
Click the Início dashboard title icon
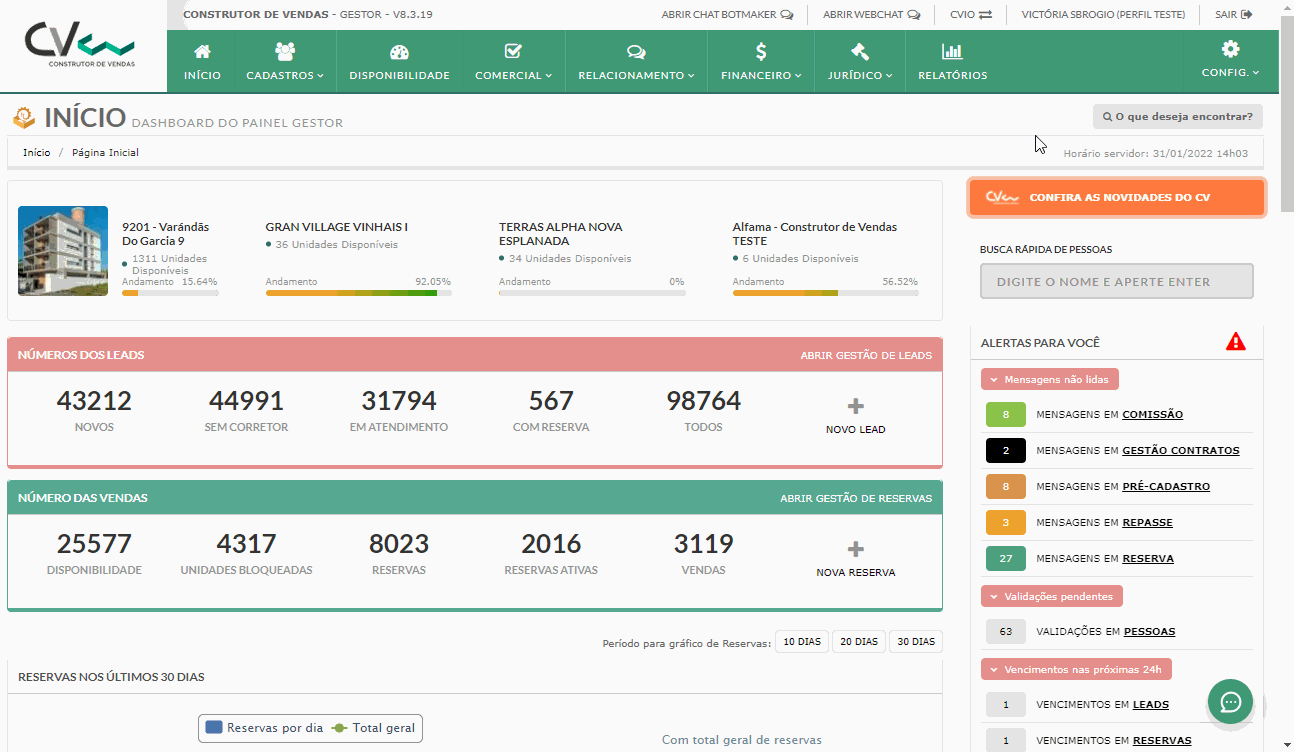coord(24,118)
